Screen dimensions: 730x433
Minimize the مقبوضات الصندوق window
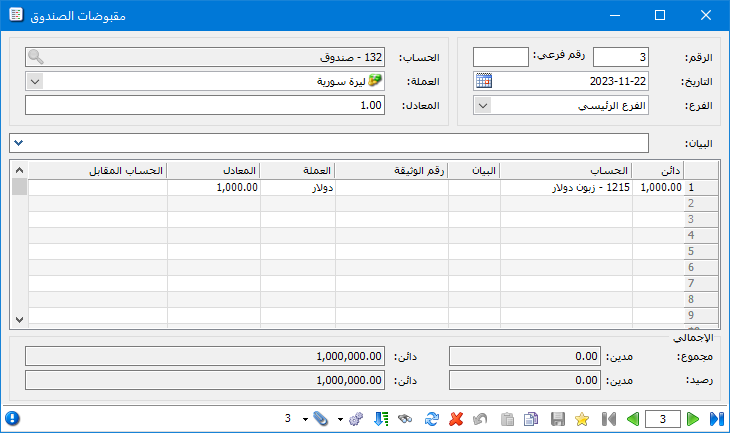coord(615,15)
